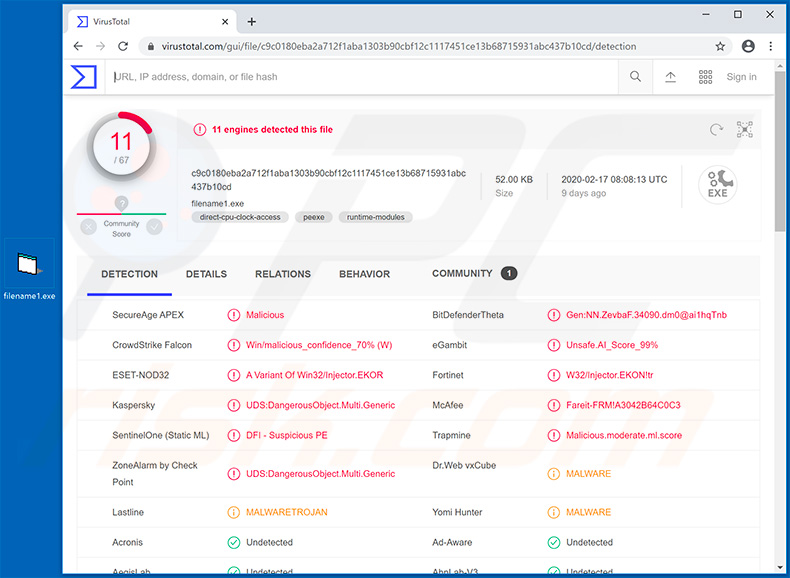Click DFI - Suspicious PE result
Viewport: 790px width, 578px height.
[x=287, y=435]
